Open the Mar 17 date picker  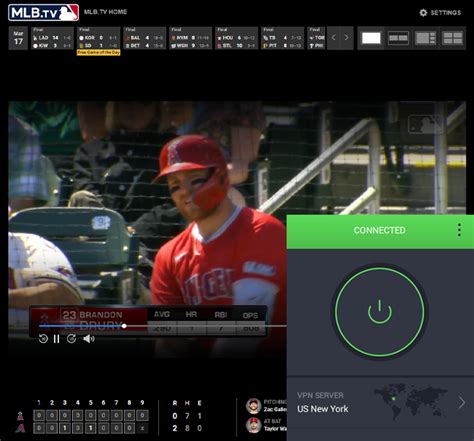pyautogui.click(x=18, y=38)
